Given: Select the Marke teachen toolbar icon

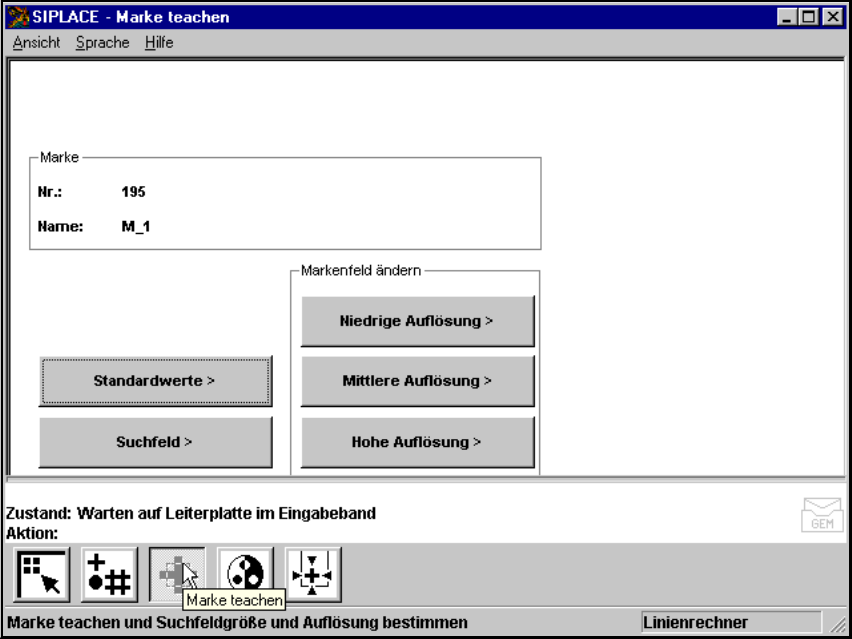Looking at the screenshot, I should pyautogui.click(x=177, y=575).
